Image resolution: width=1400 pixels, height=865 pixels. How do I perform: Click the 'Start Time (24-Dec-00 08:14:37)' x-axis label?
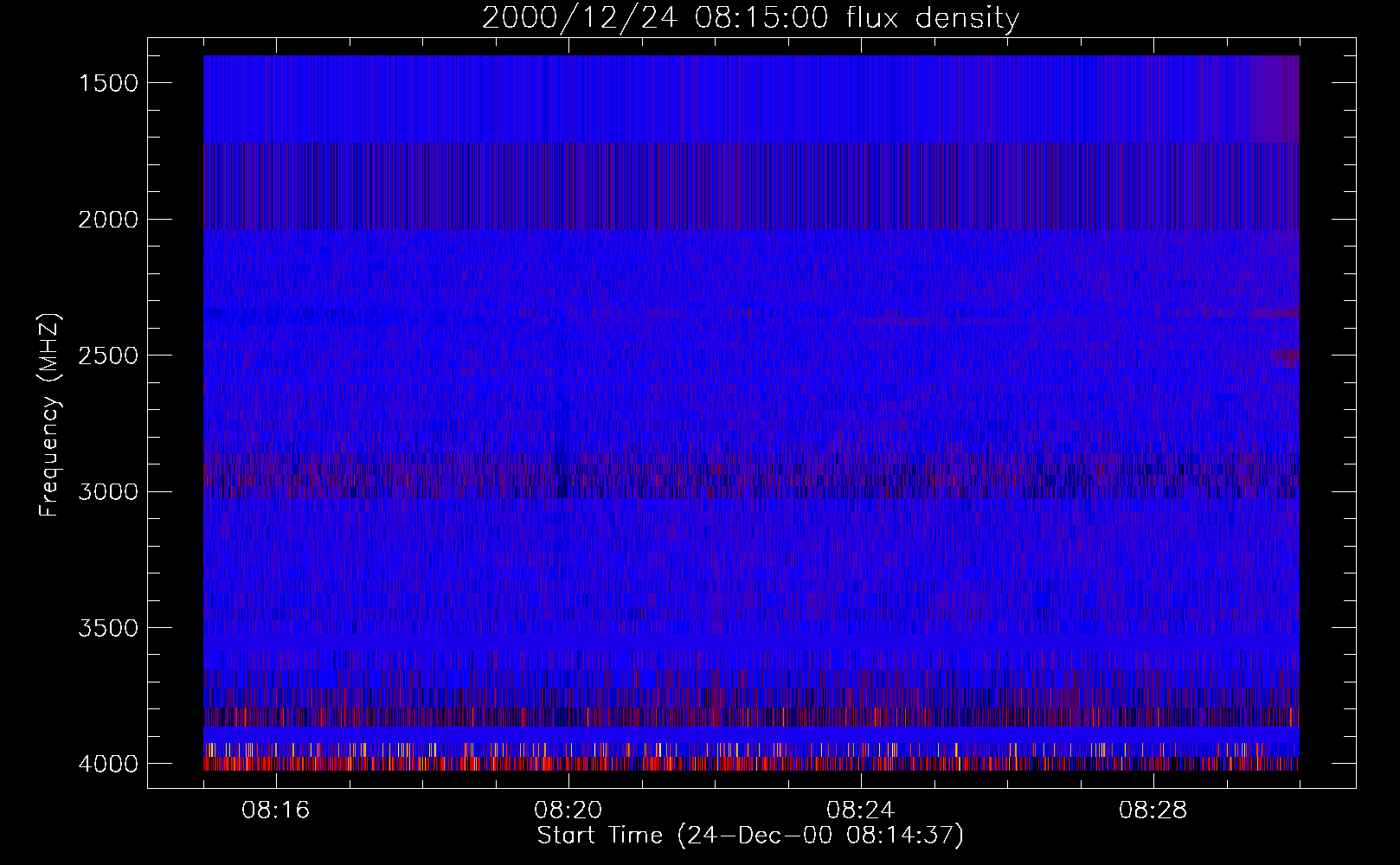750,836
